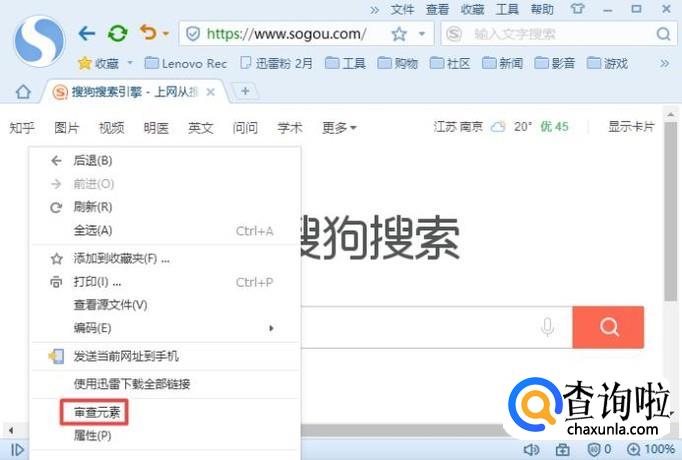Open a new tab with plus button

coord(245,91)
